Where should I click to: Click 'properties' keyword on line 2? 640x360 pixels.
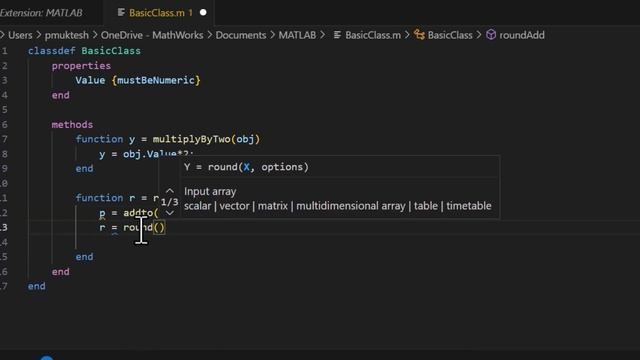pos(81,66)
